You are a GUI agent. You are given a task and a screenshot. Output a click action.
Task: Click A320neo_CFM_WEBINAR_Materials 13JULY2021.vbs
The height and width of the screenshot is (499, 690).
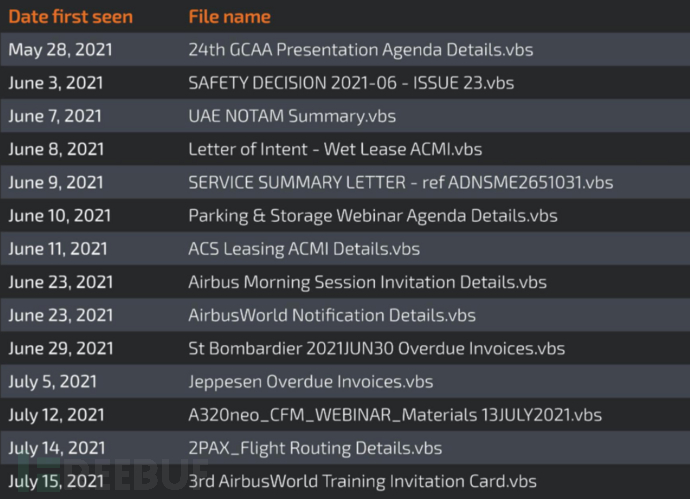tap(395, 414)
